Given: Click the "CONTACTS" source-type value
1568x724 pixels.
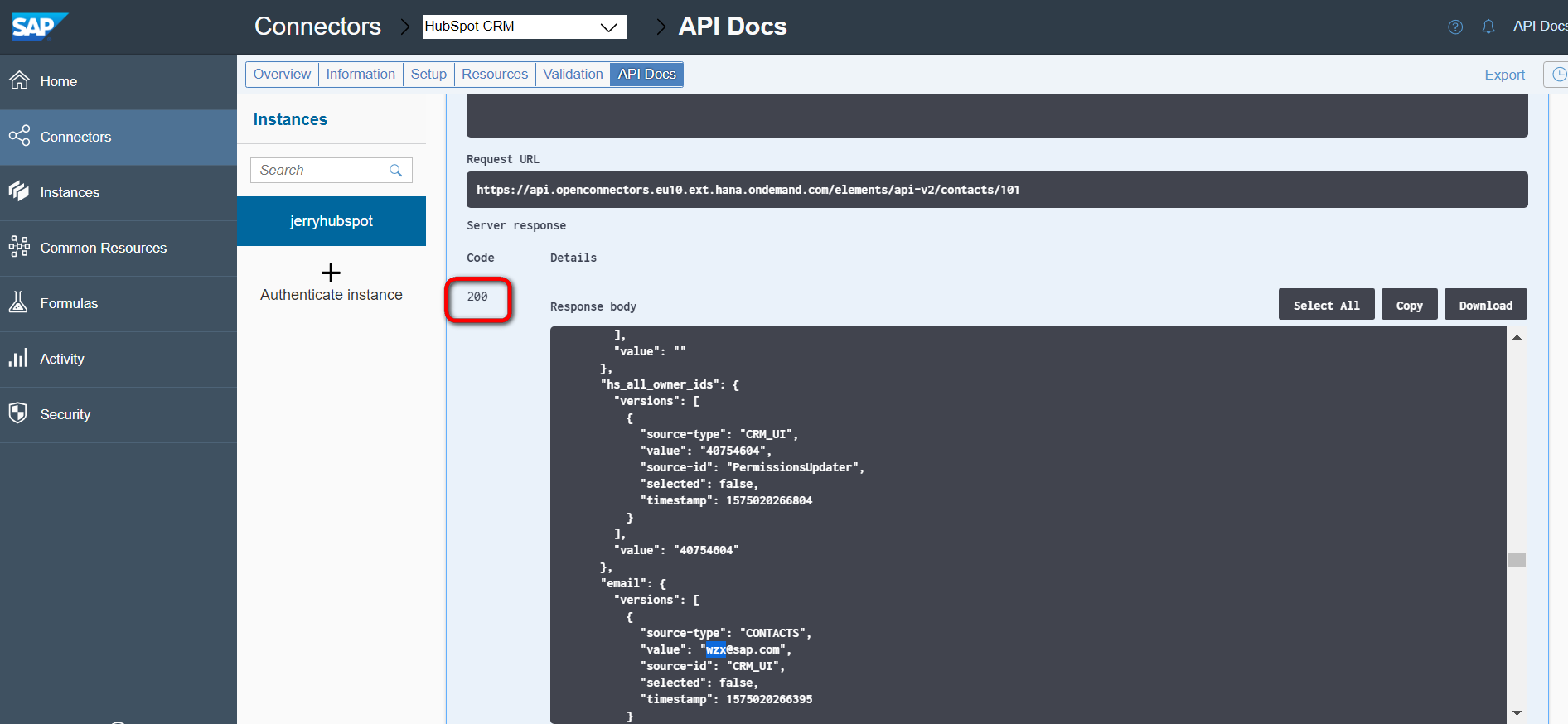Looking at the screenshot, I should click(x=772, y=633).
